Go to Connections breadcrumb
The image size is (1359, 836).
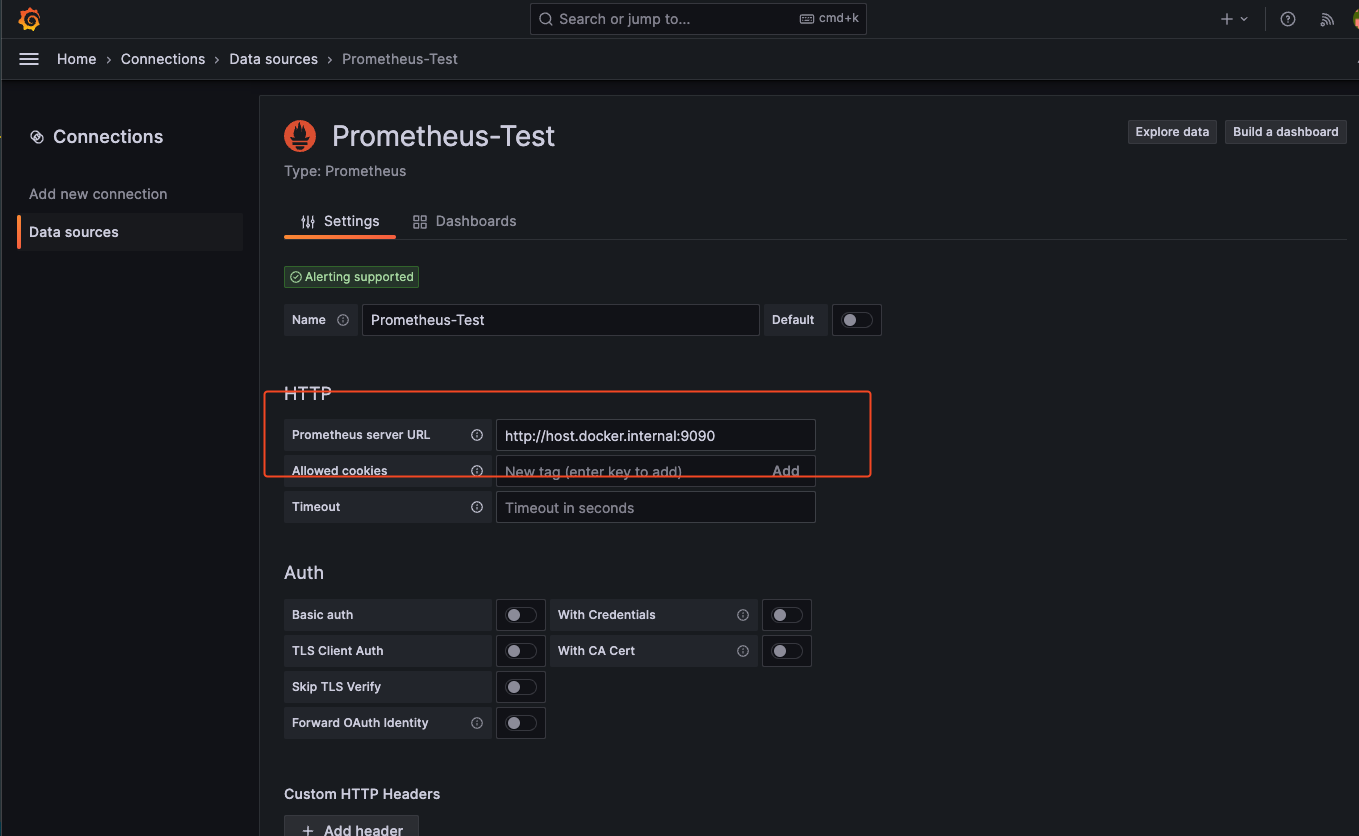click(x=163, y=59)
